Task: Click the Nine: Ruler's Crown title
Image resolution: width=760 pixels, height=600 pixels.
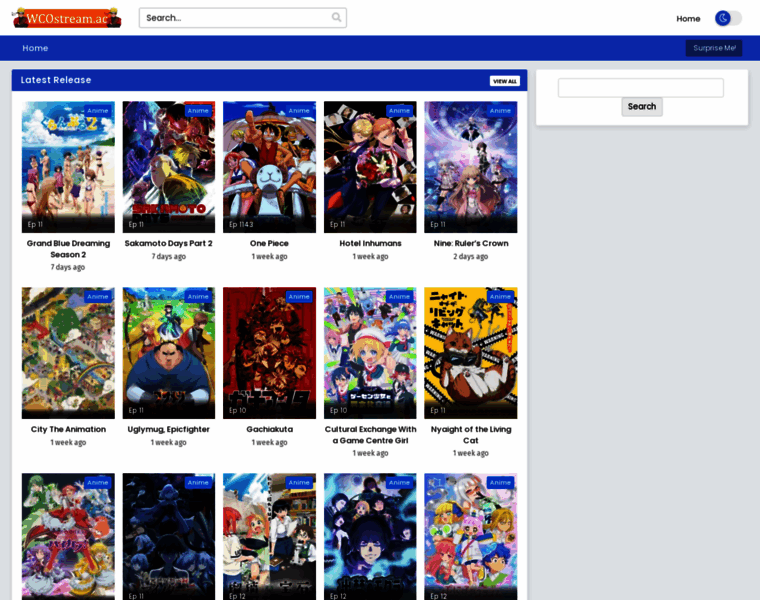Action: click(471, 243)
